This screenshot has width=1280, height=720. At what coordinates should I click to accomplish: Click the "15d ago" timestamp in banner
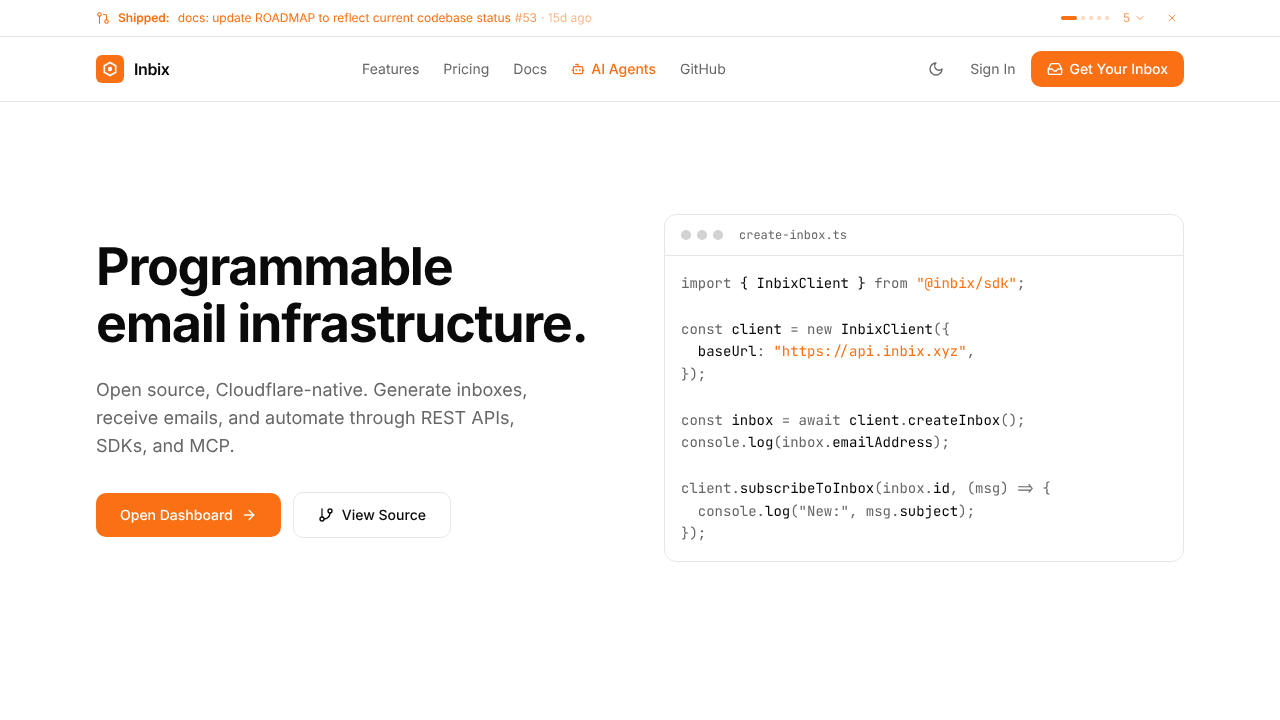(570, 18)
